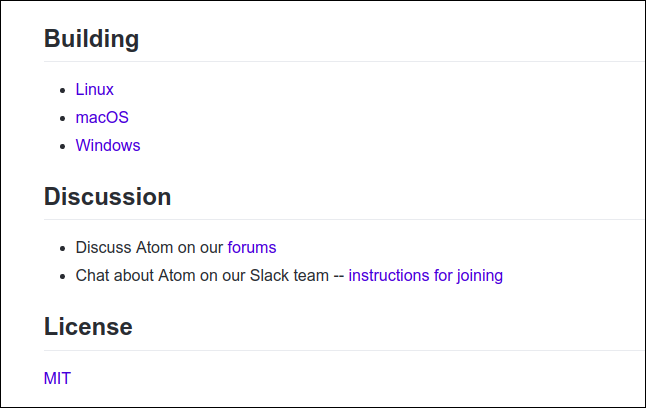646x408 pixels.
Task: Click the License section heading
Action: click(x=88, y=327)
